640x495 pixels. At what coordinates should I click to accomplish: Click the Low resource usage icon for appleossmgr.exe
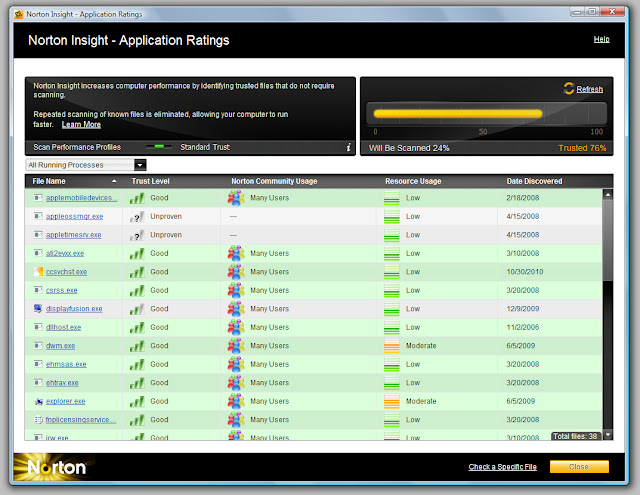[391, 216]
